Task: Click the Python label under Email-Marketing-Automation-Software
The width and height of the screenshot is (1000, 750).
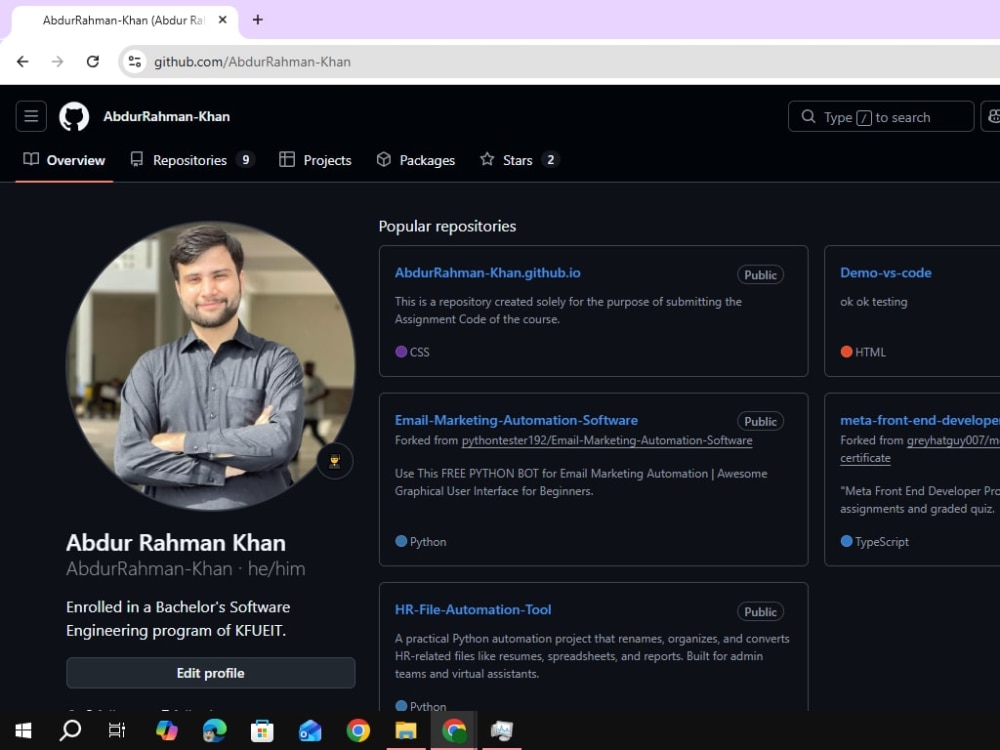Action: [x=428, y=542]
